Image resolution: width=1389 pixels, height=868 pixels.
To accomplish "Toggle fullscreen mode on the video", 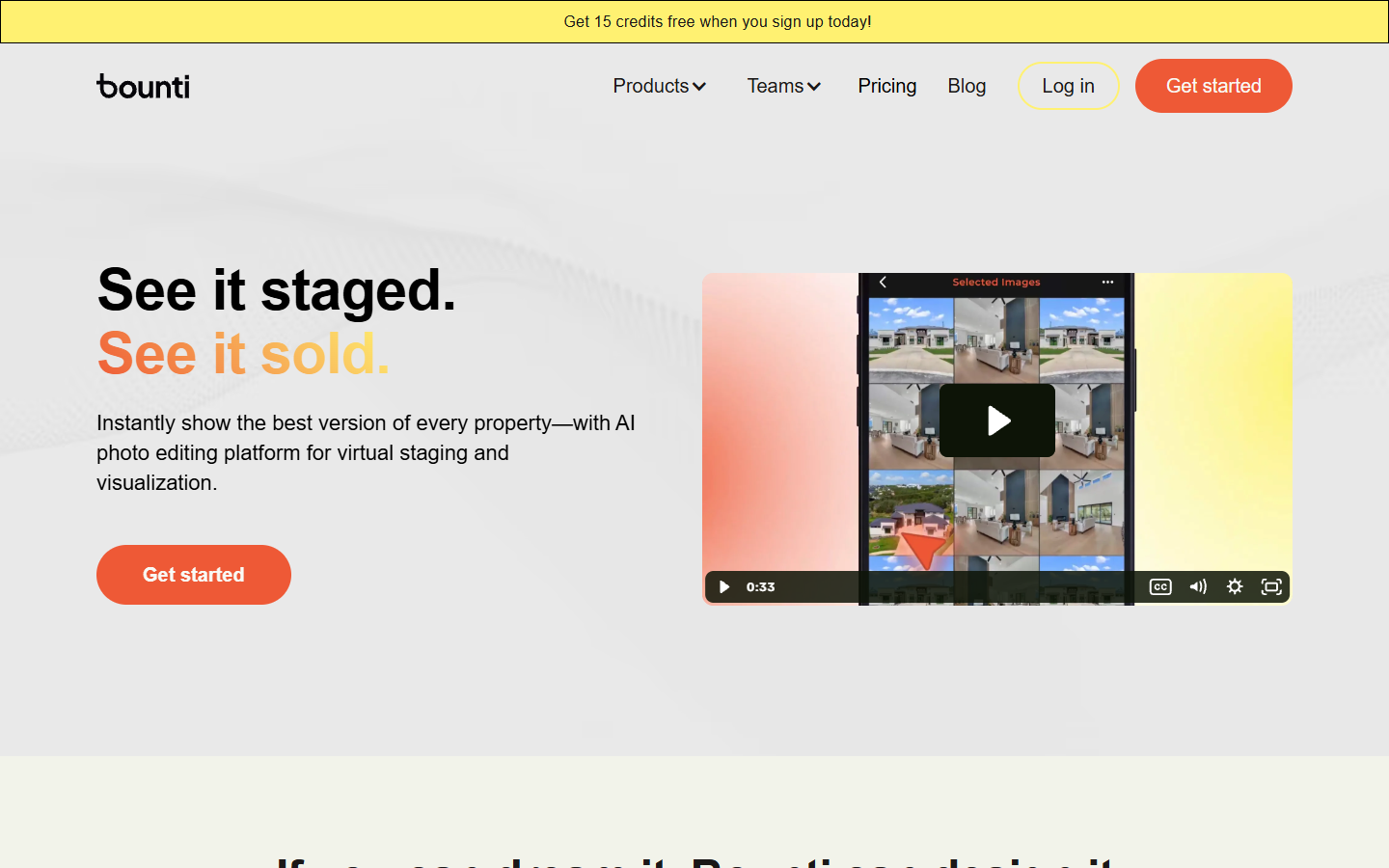I will click(x=1271, y=586).
